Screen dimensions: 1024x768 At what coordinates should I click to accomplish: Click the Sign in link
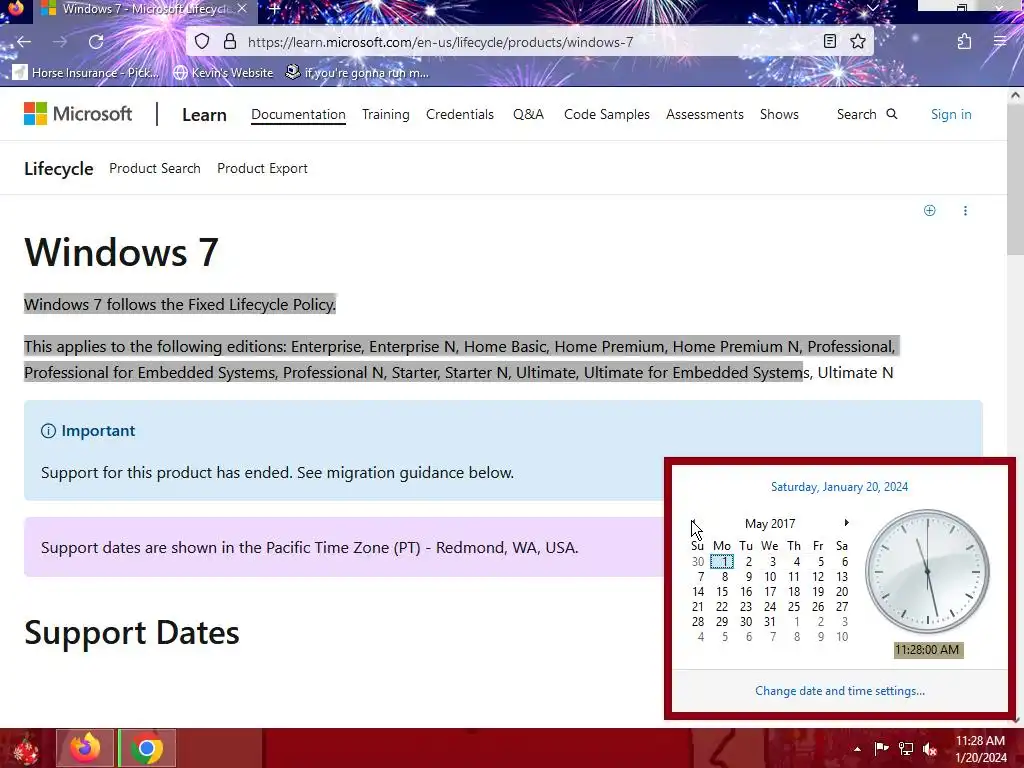click(951, 114)
